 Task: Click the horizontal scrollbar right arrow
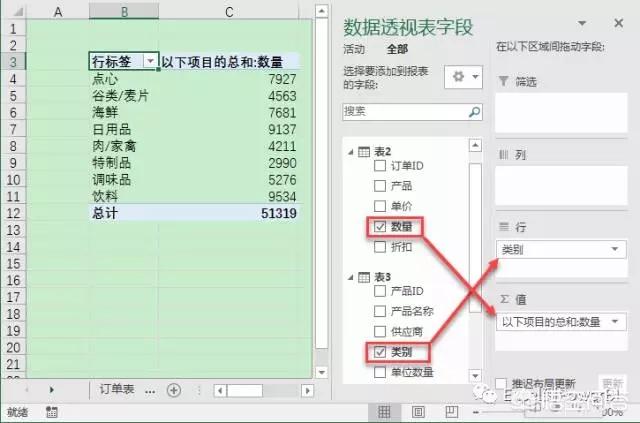click(307, 391)
